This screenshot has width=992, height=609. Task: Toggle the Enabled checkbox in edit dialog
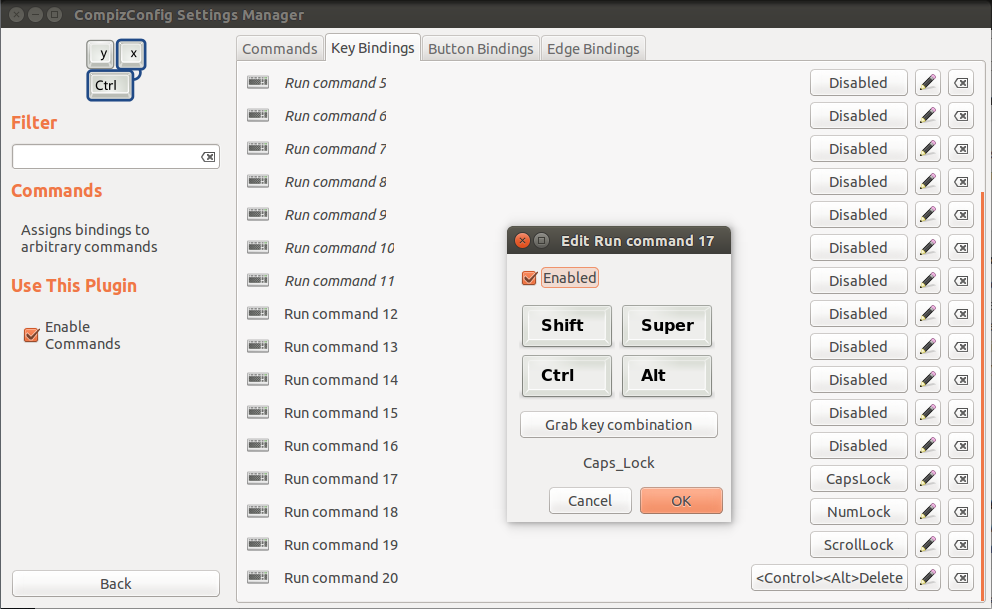(530, 278)
